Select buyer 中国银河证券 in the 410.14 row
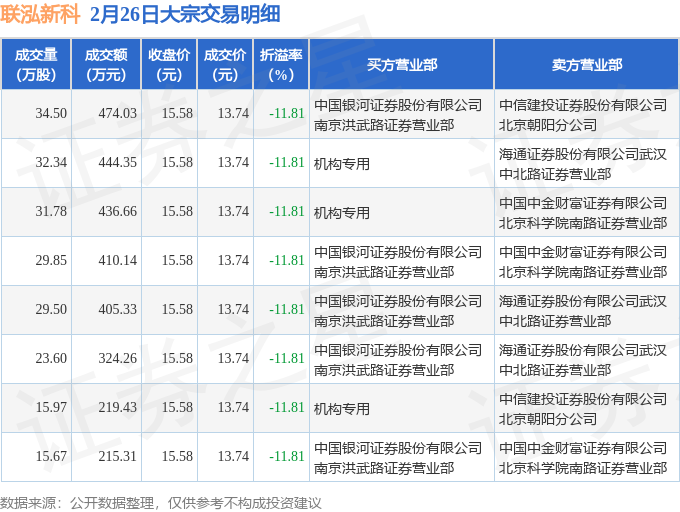 (398, 262)
